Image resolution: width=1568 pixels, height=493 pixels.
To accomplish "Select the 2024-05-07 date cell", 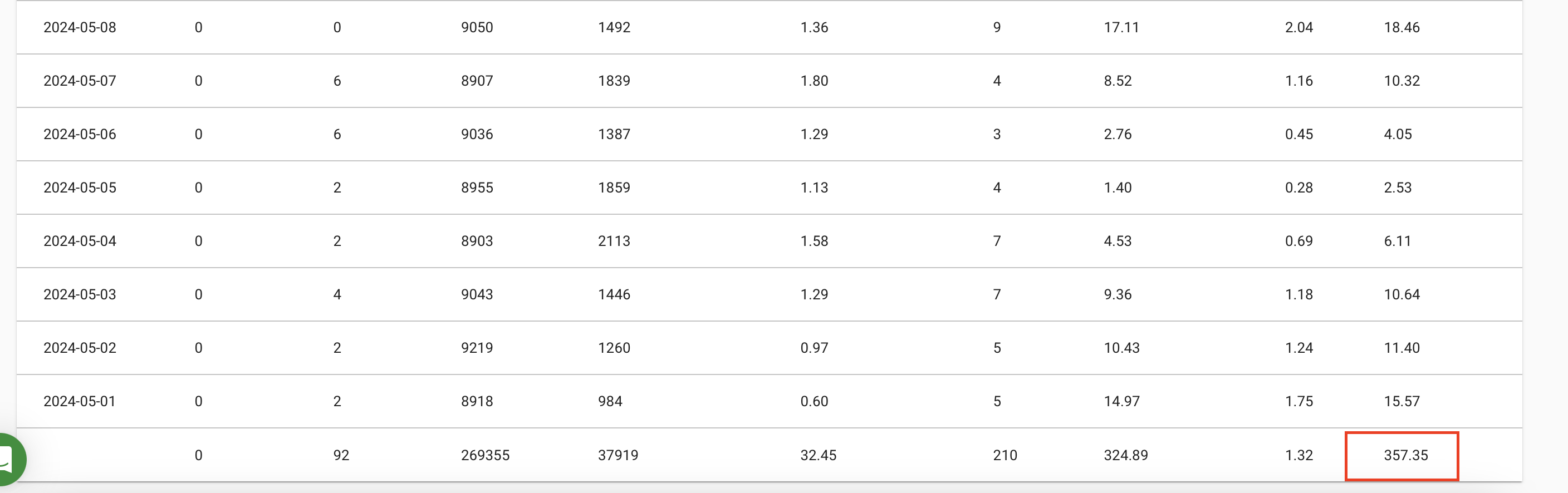I will click(x=80, y=81).
